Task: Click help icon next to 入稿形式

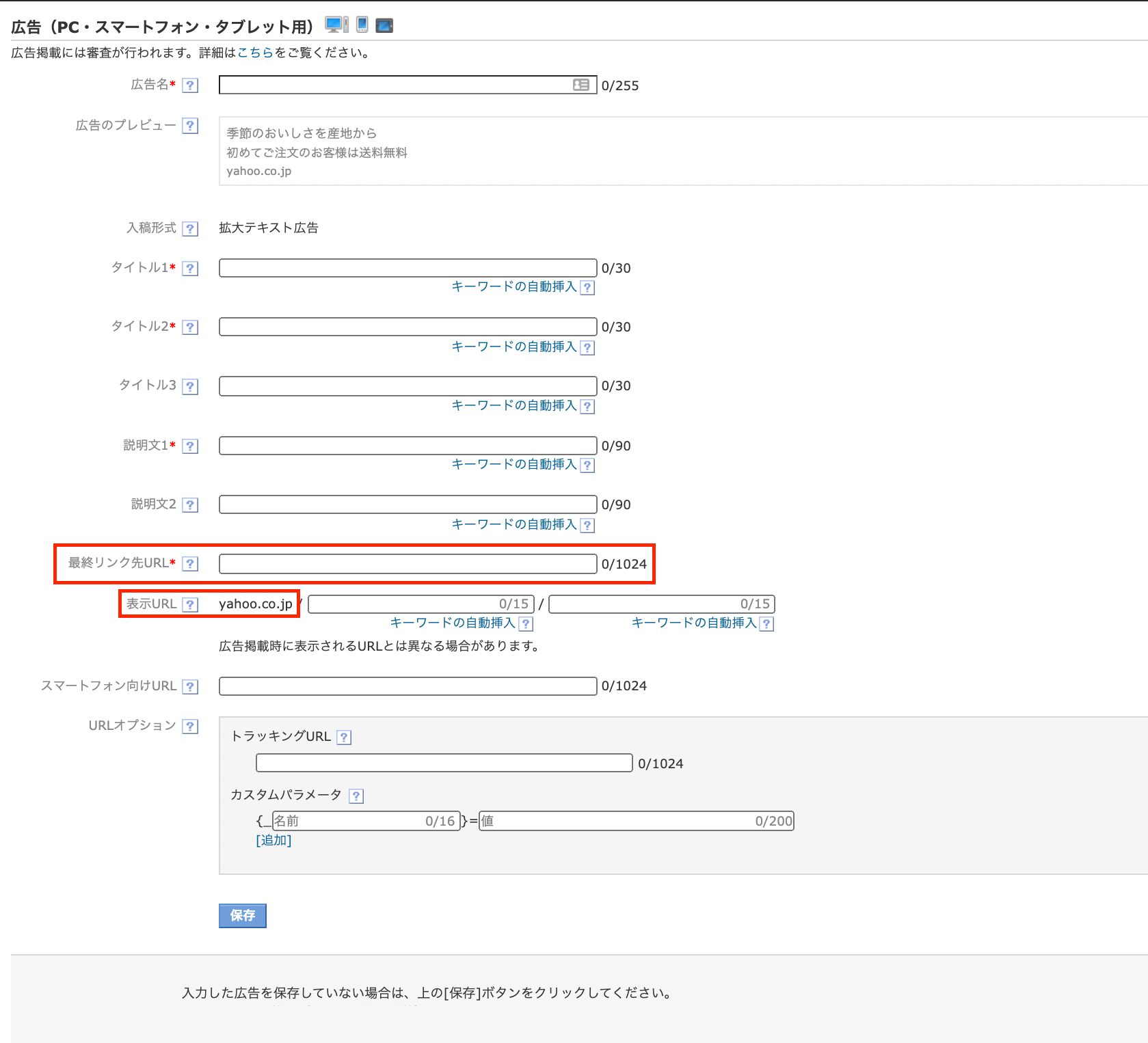Action: [191, 229]
